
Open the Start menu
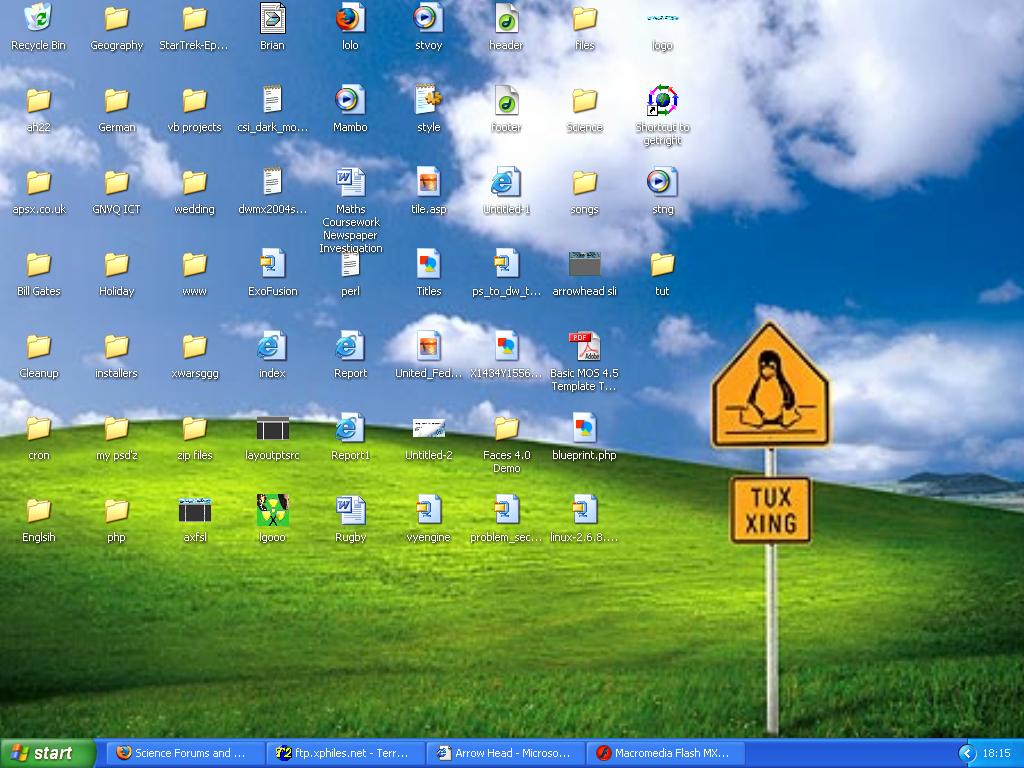pyautogui.click(x=48, y=753)
